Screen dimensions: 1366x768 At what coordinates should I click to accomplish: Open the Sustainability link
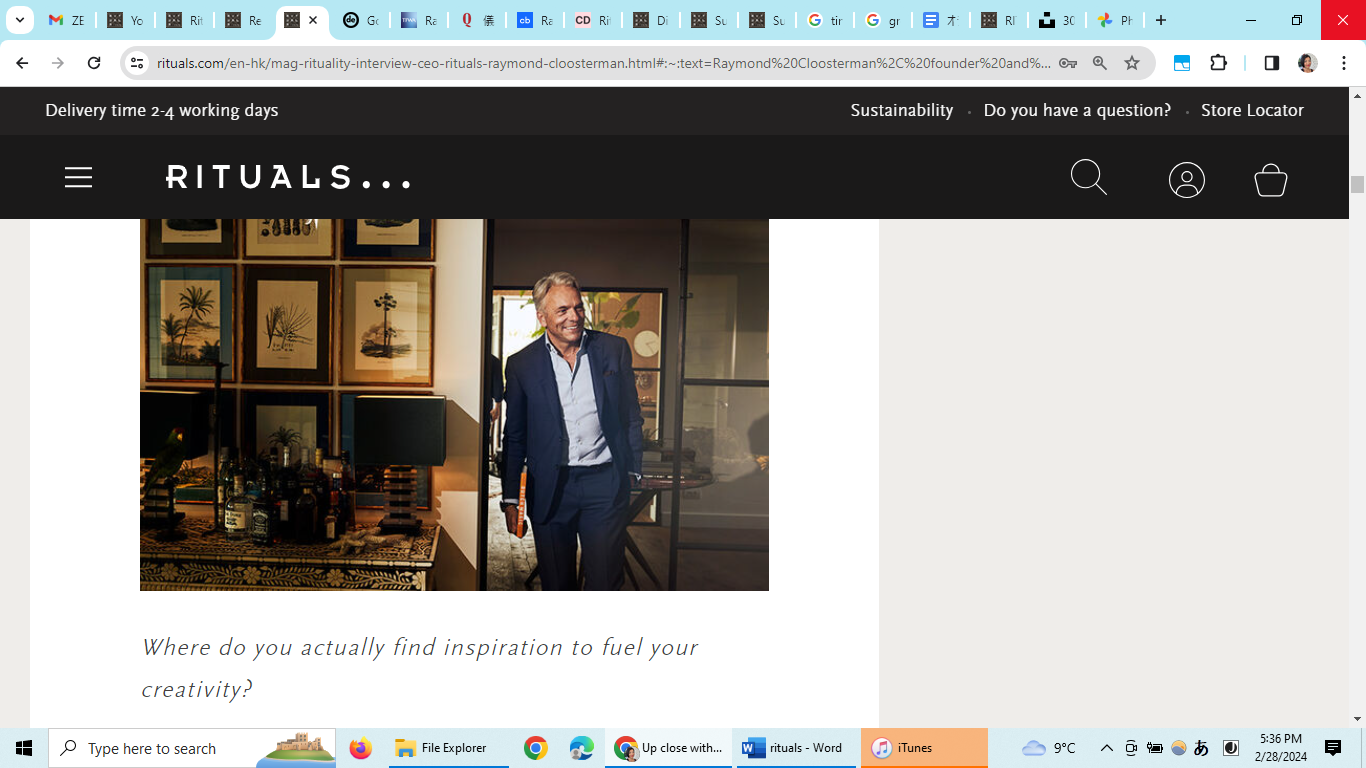(901, 110)
